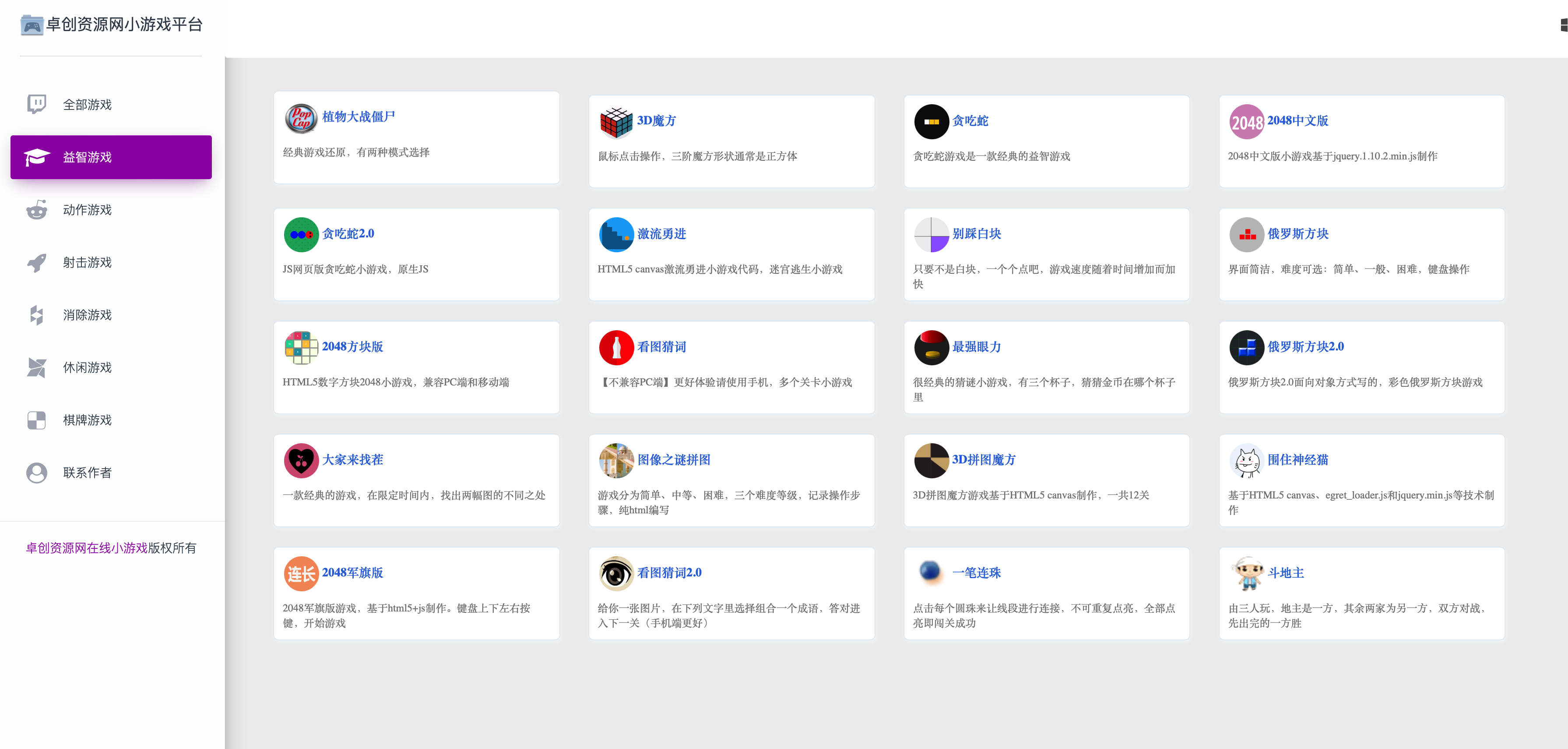1568x749 pixels.
Task: Open the 图像之谜拼图 game link
Action: (674, 460)
